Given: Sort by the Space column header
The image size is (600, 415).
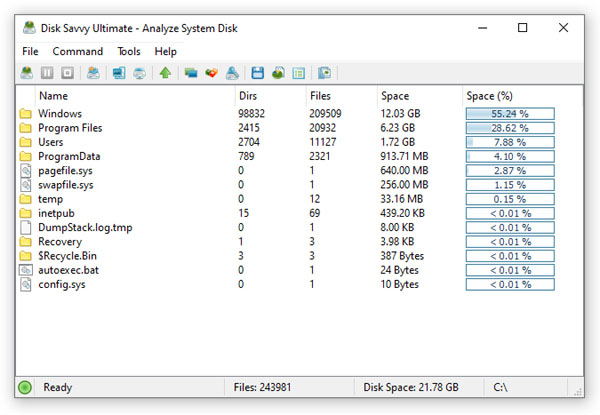Looking at the screenshot, I should point(419,96).
